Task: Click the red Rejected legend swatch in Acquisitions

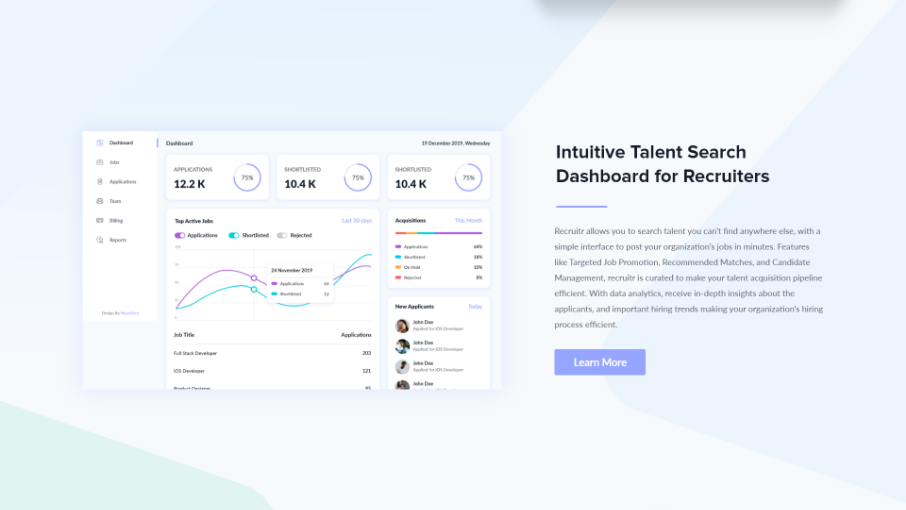Action: pyautogui.click(x=398, y=278)
